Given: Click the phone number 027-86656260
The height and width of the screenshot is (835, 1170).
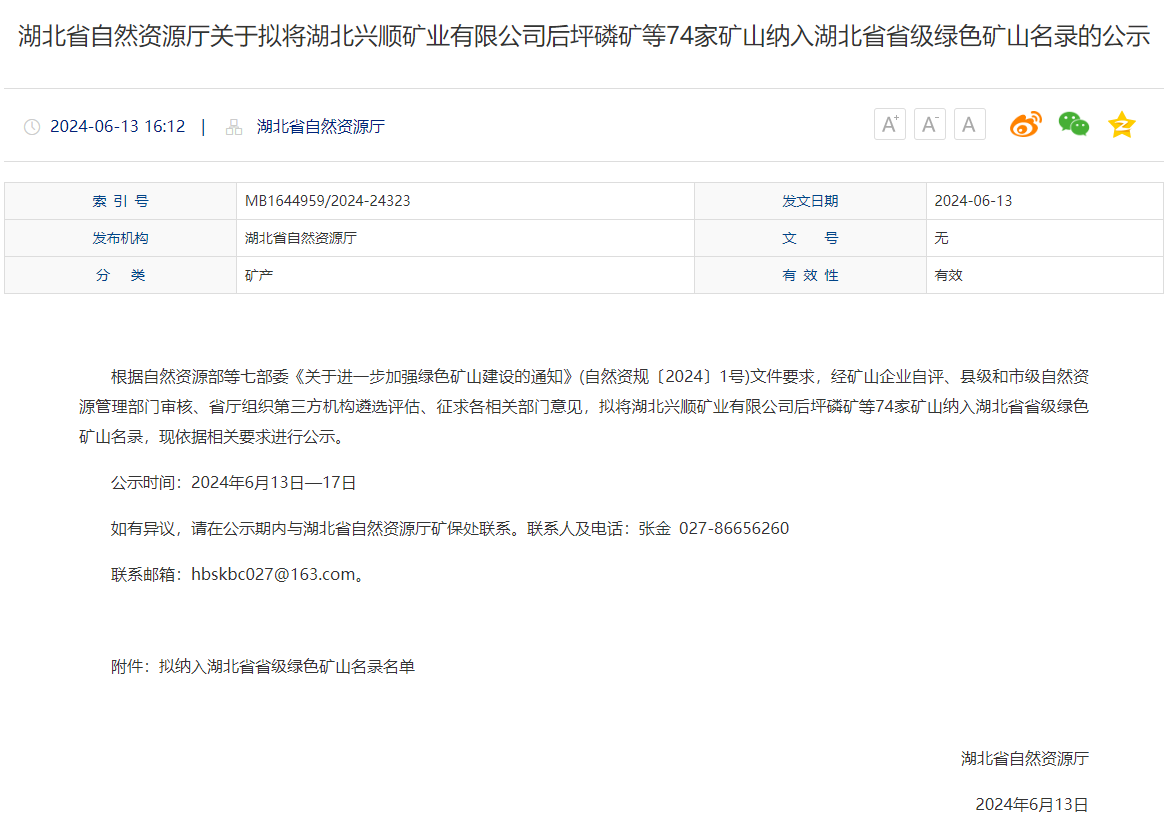Looking at the screenshot, I should (733, 528).
